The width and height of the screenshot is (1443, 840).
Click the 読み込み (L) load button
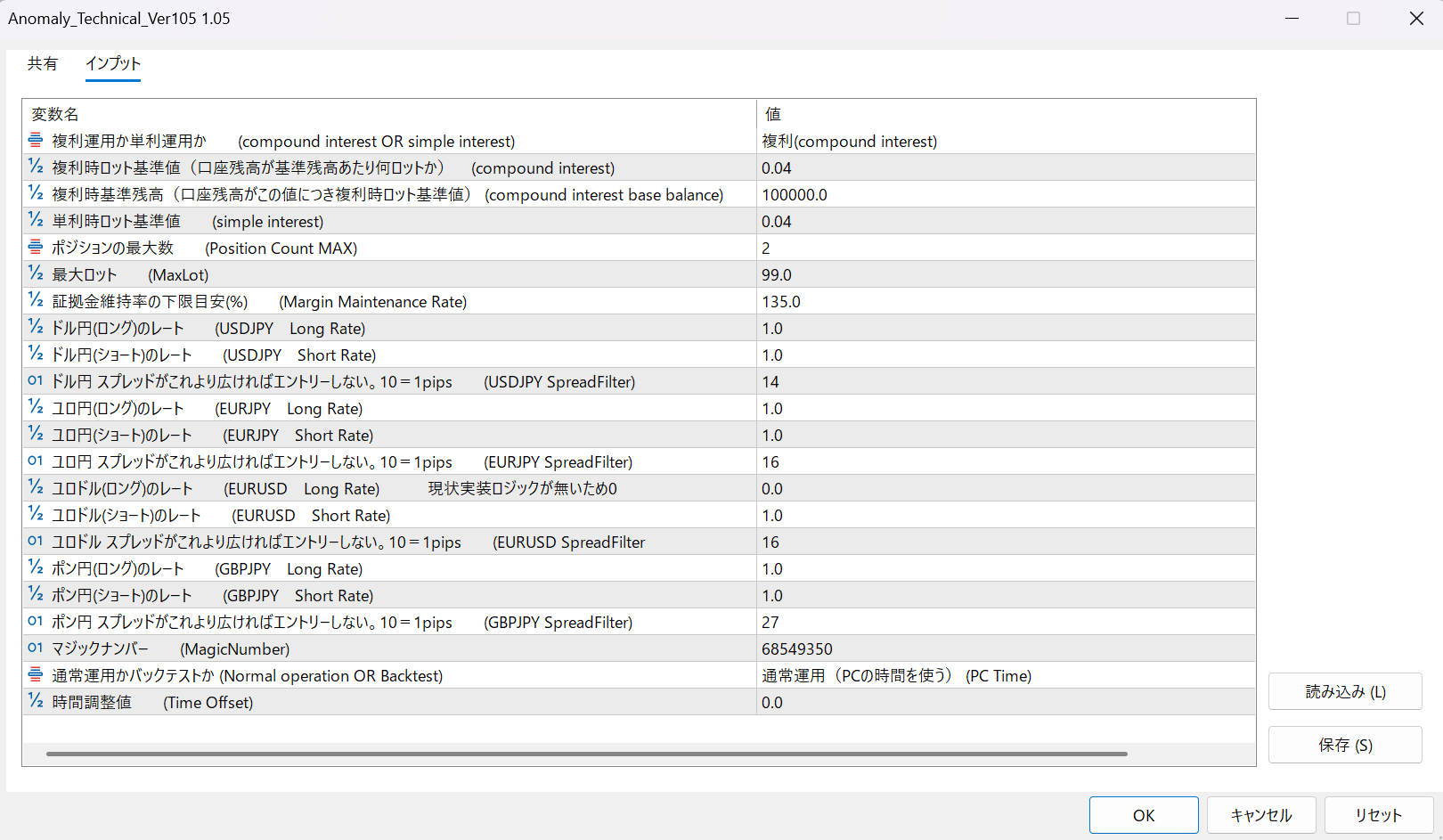[x=1345, y=692]
